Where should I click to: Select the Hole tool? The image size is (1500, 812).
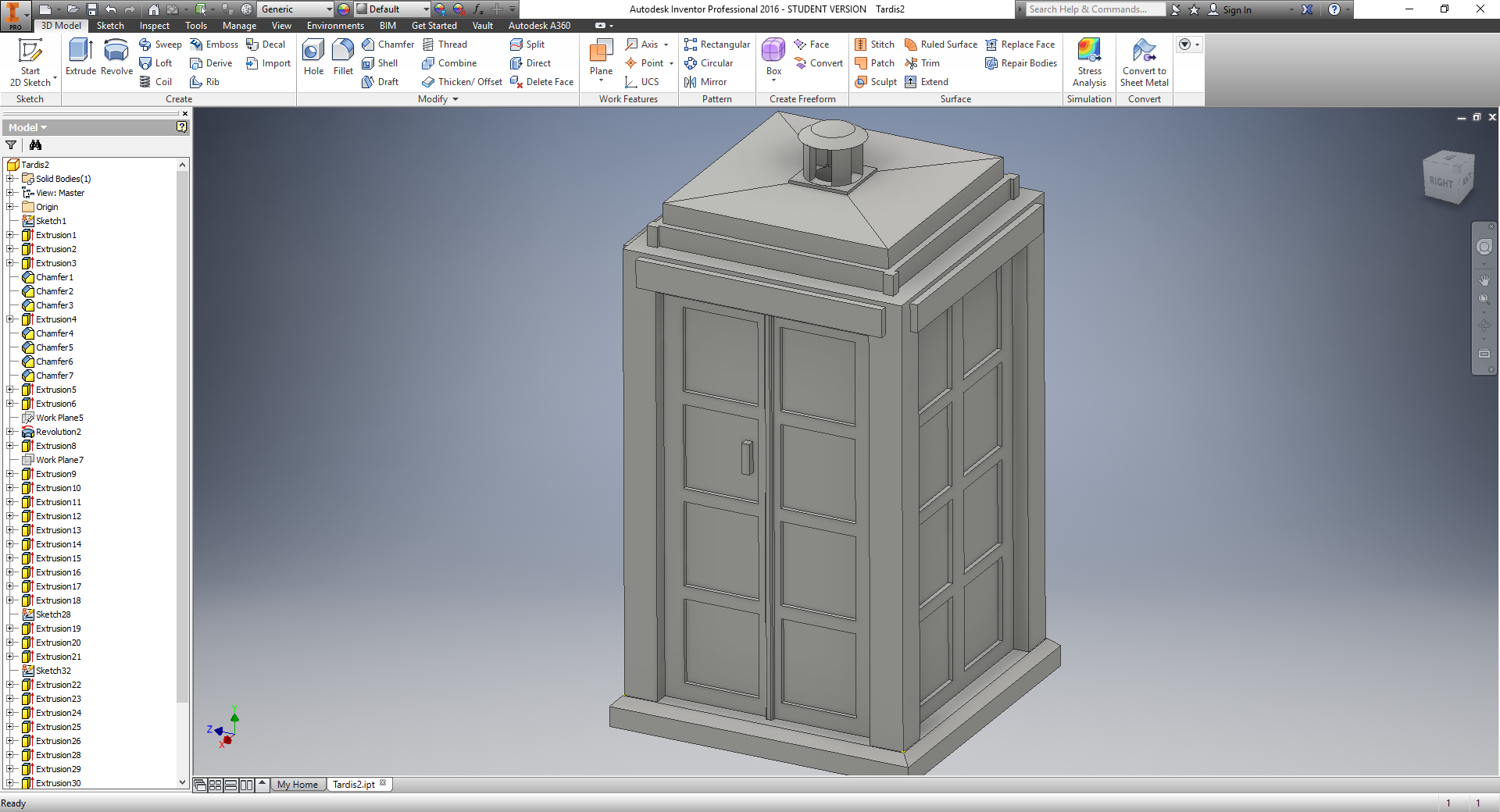(x=313, y=57)
